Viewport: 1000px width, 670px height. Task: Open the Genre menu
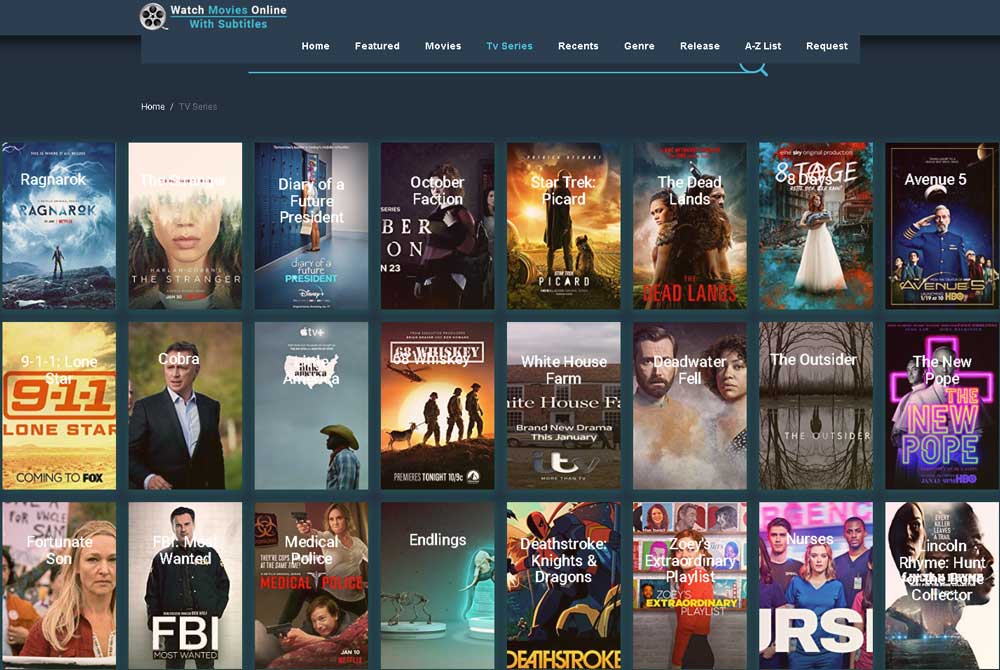pyautogui.click(x=639, y=46)
